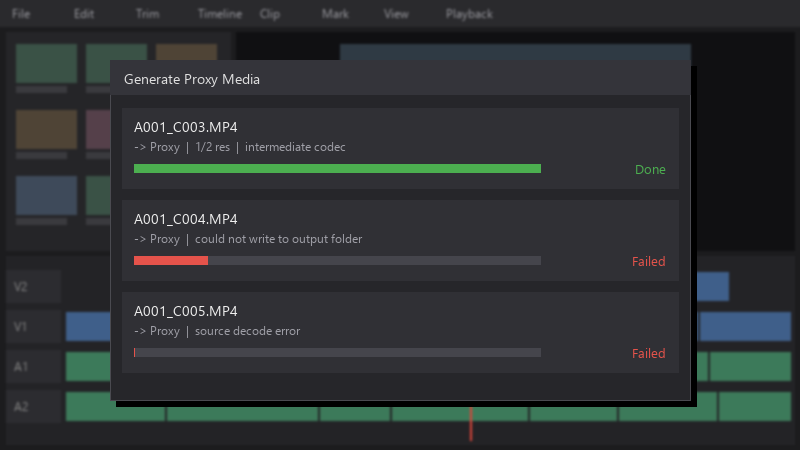Open the View menu
The width and height of the screenshot is (800, 450).
click(396, 14)
